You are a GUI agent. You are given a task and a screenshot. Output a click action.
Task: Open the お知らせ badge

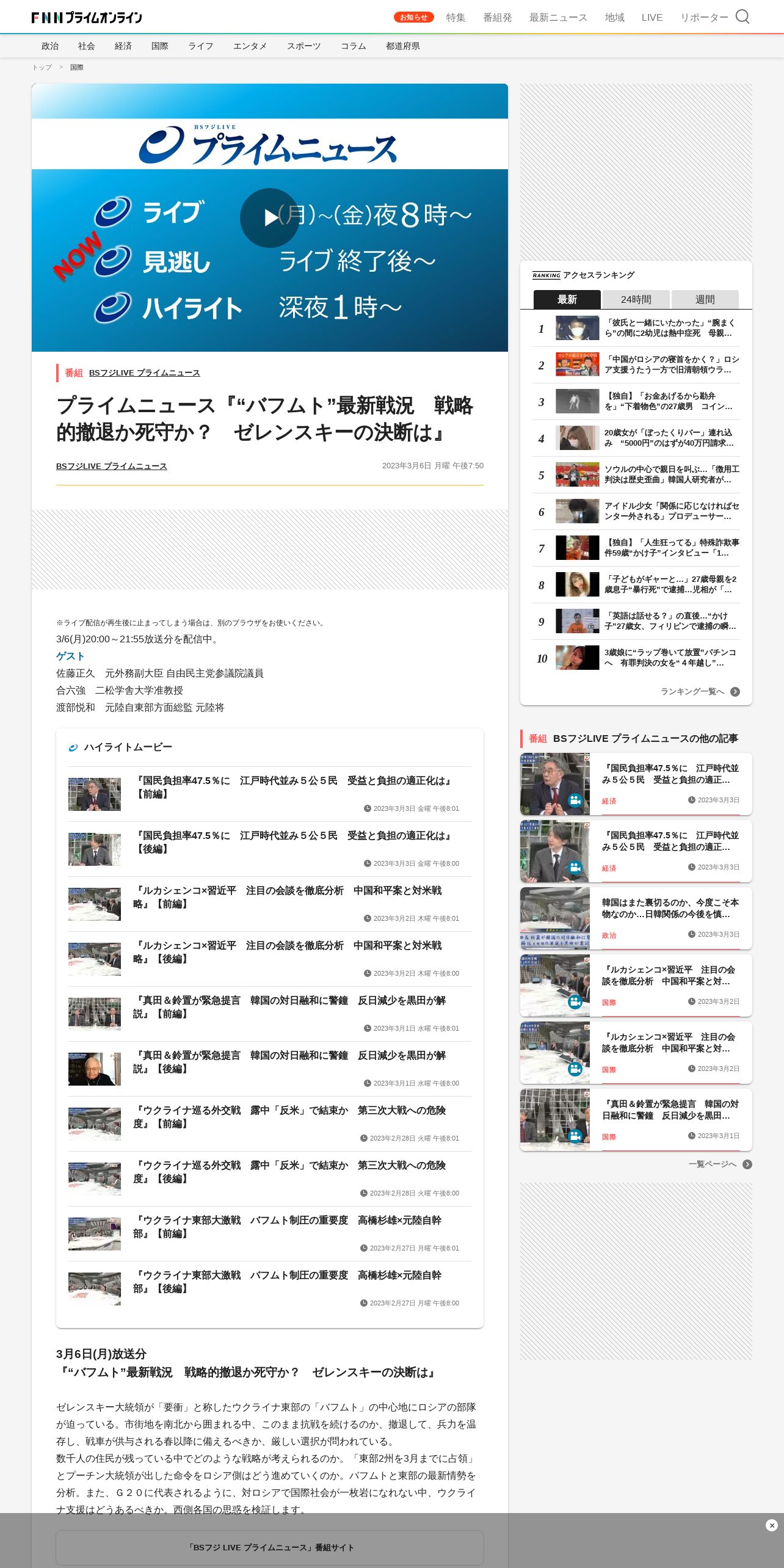[x=413, y=17]
